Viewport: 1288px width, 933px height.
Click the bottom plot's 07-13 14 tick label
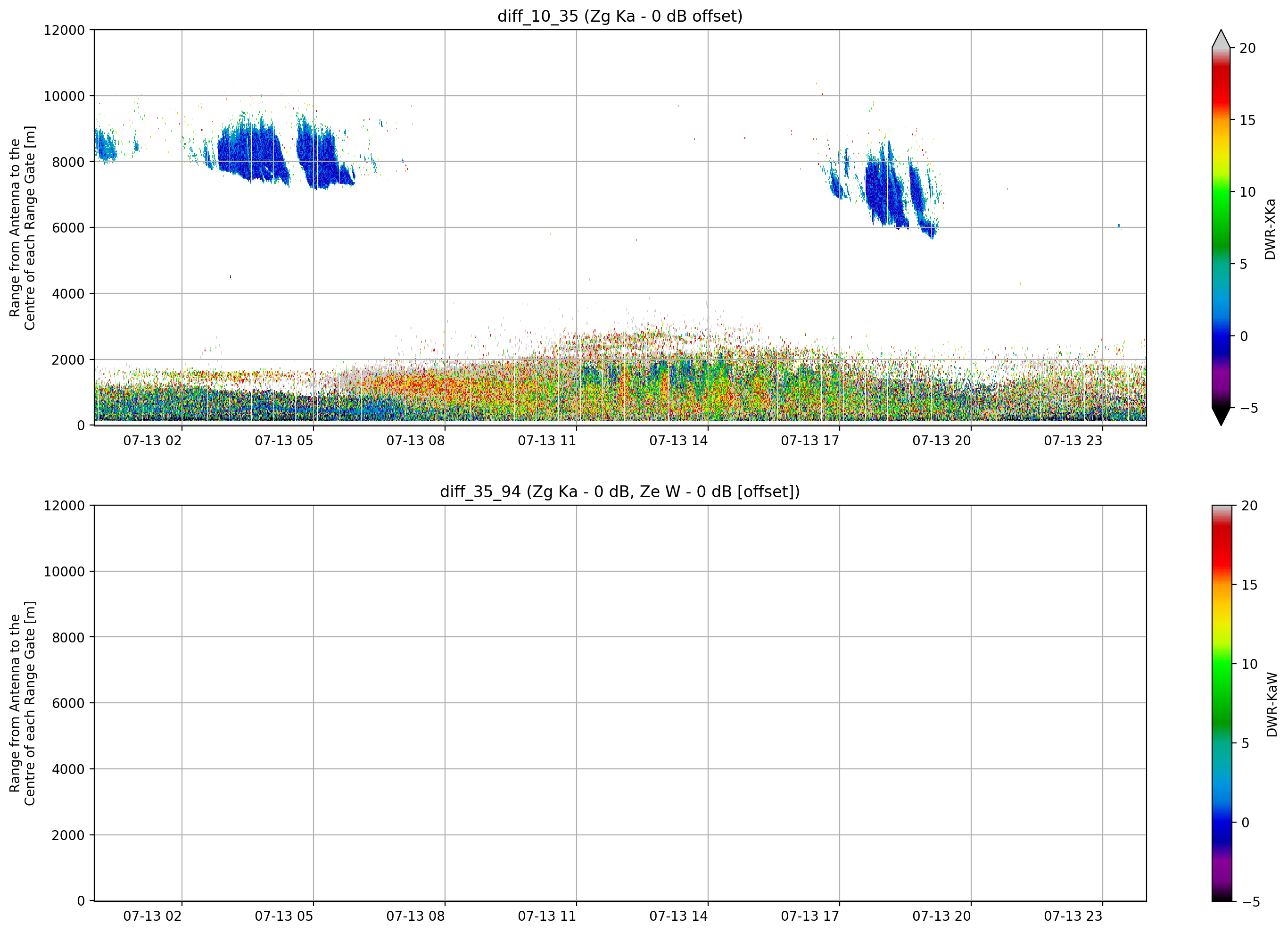(x=678, y=916)
